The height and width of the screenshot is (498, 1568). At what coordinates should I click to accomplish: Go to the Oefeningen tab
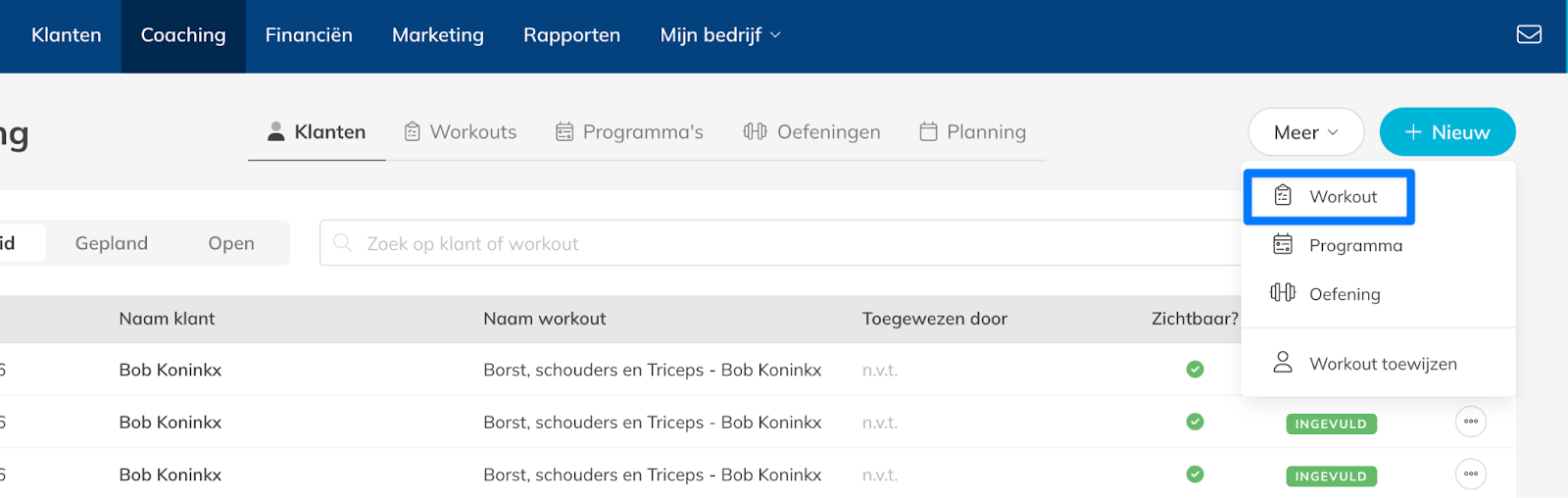811,132
